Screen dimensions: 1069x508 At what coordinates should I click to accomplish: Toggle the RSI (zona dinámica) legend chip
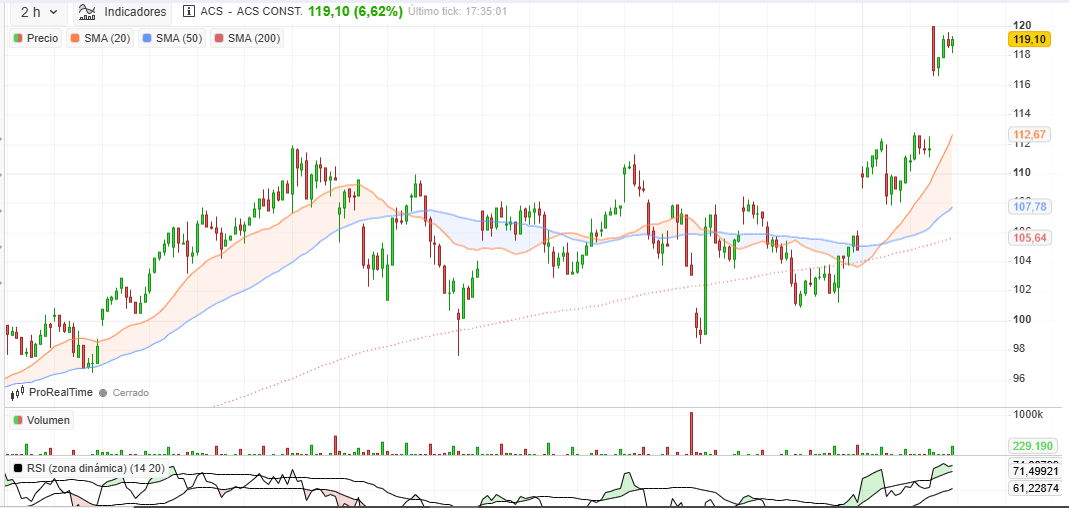point(89,468)
